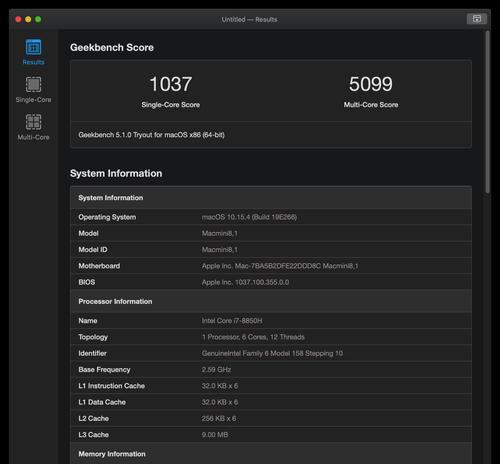Click the Multi-Core Score label

[x=371, y=105]
